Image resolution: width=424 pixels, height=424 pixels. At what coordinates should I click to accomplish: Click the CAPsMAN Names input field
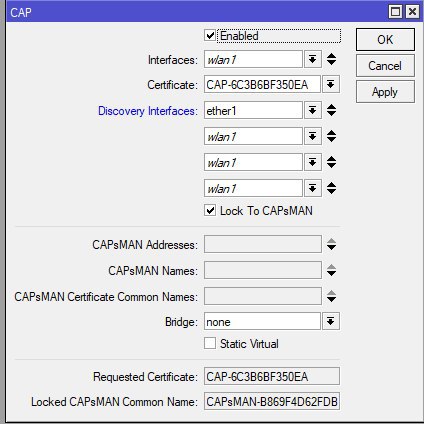[263, 270]
